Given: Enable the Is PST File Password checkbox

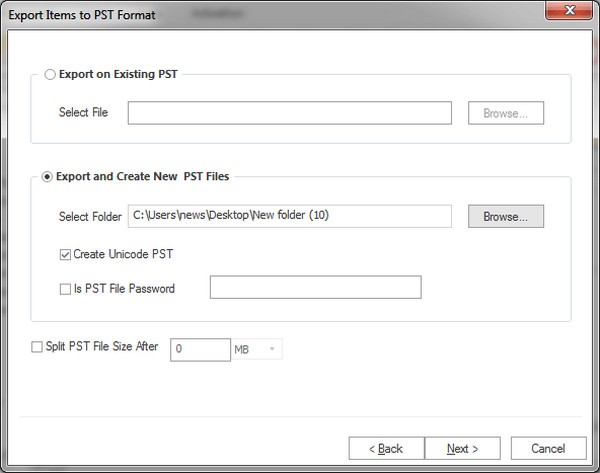Looking at the screenshot, I should [65, 289].
